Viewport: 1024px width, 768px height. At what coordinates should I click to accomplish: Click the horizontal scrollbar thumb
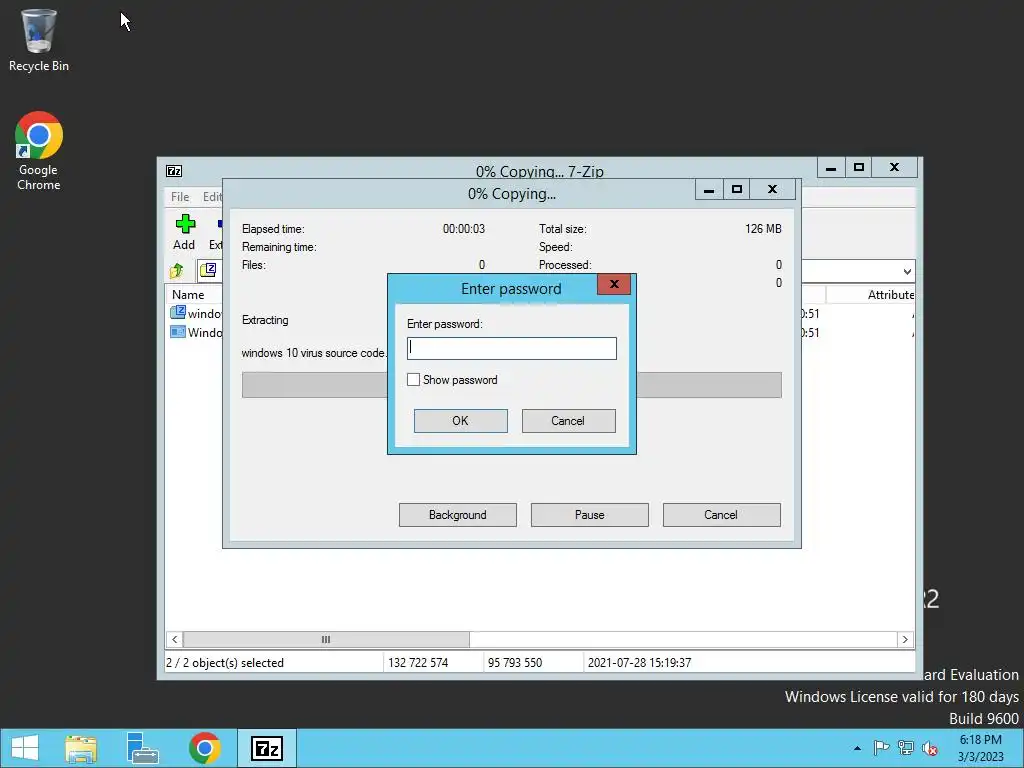coord(326,639)
